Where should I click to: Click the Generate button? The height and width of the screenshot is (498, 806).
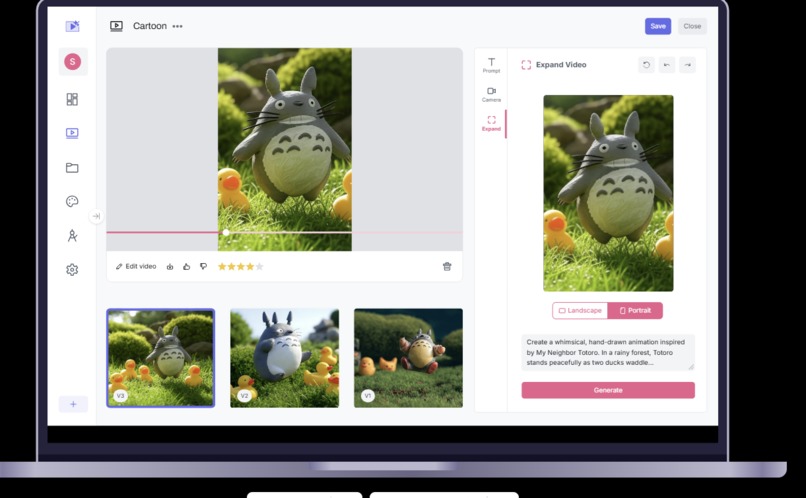(x=608, y=390)
